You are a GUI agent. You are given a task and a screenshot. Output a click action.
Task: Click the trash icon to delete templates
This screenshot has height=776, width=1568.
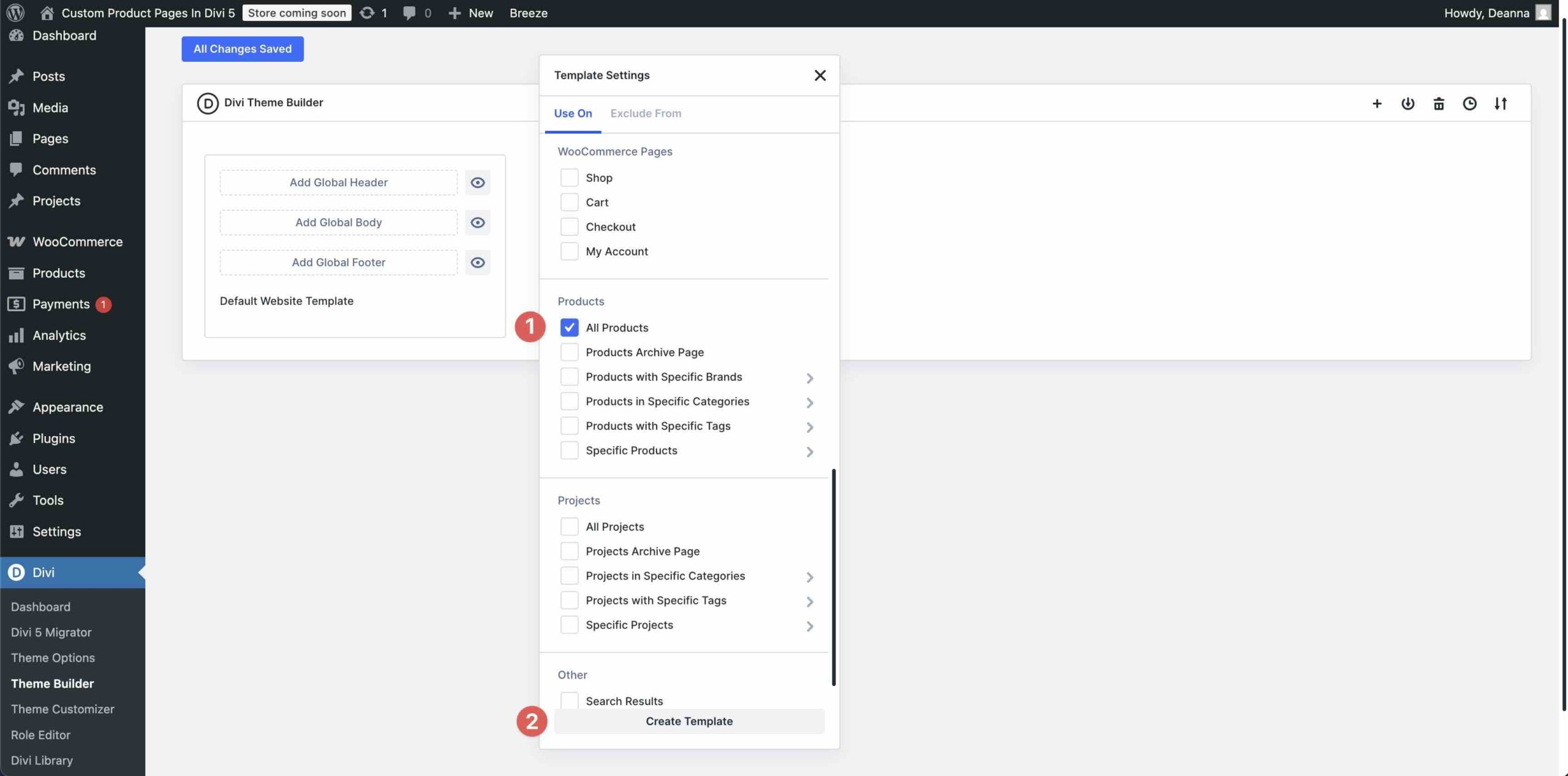point(1439,103)
